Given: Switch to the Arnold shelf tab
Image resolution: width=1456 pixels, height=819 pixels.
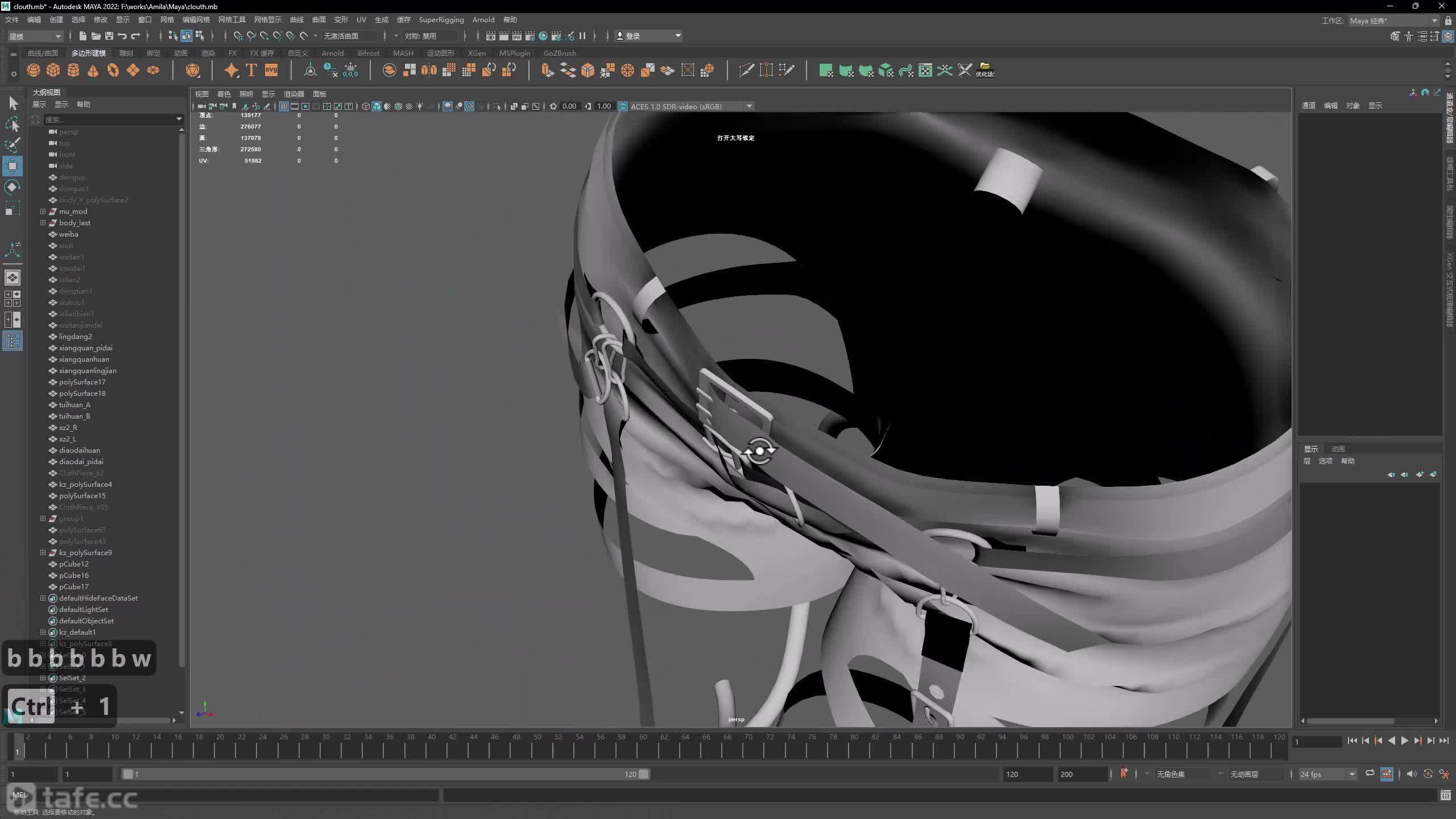Looking at the screenshot, I should (x=333, y=53).
